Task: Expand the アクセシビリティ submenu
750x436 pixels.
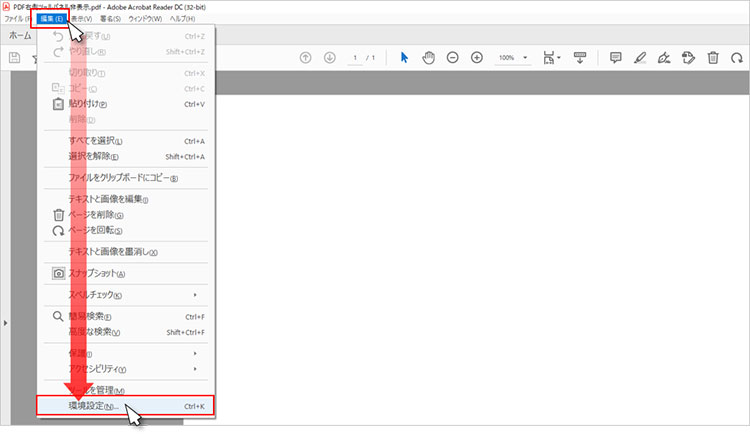Action: pos(194,368)
